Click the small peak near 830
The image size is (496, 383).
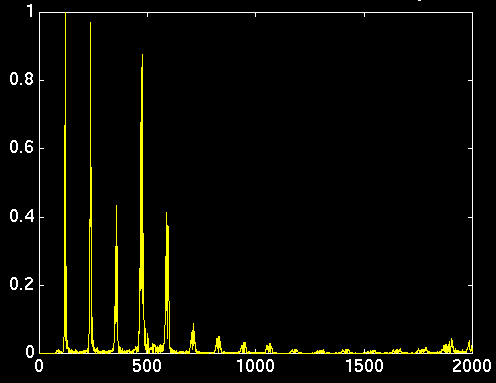[218, 344]
